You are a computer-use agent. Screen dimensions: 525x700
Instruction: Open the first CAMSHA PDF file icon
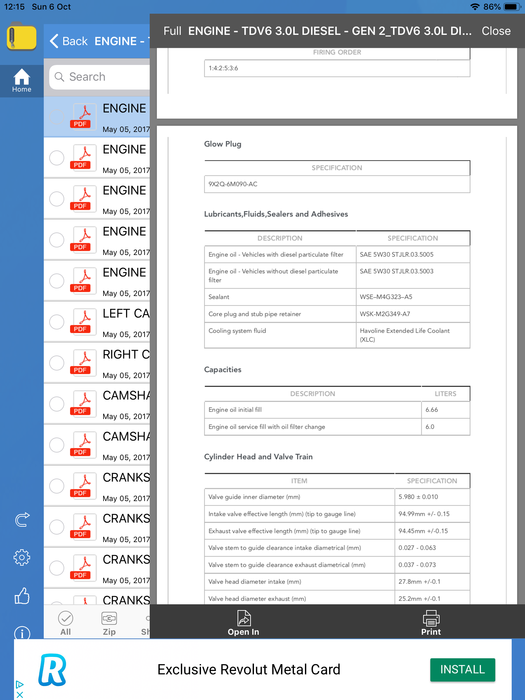pyautogui.click(x=83, y=404)
